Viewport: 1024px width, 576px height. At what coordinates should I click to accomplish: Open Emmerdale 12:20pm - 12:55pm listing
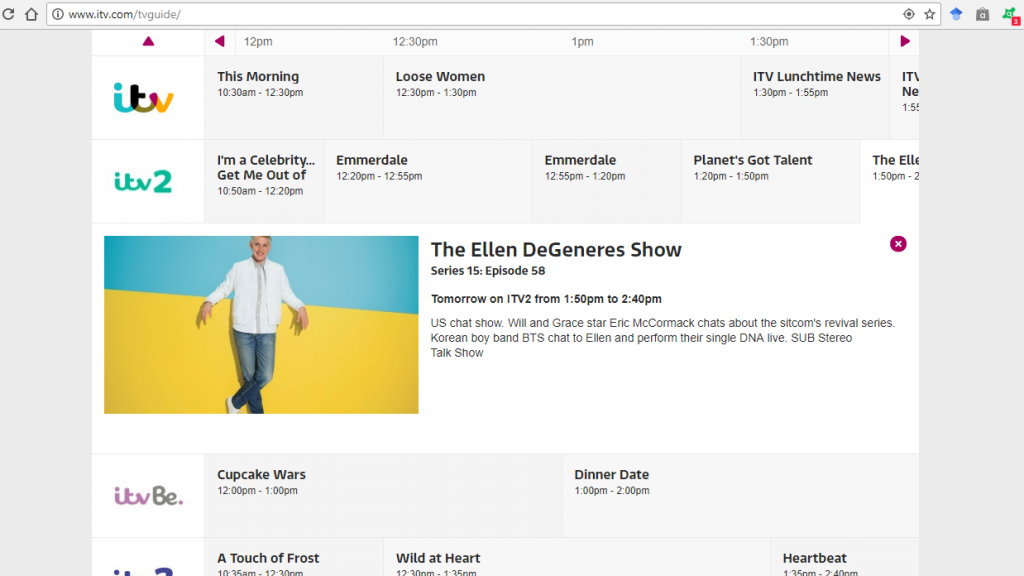click(x=428, y=181)
